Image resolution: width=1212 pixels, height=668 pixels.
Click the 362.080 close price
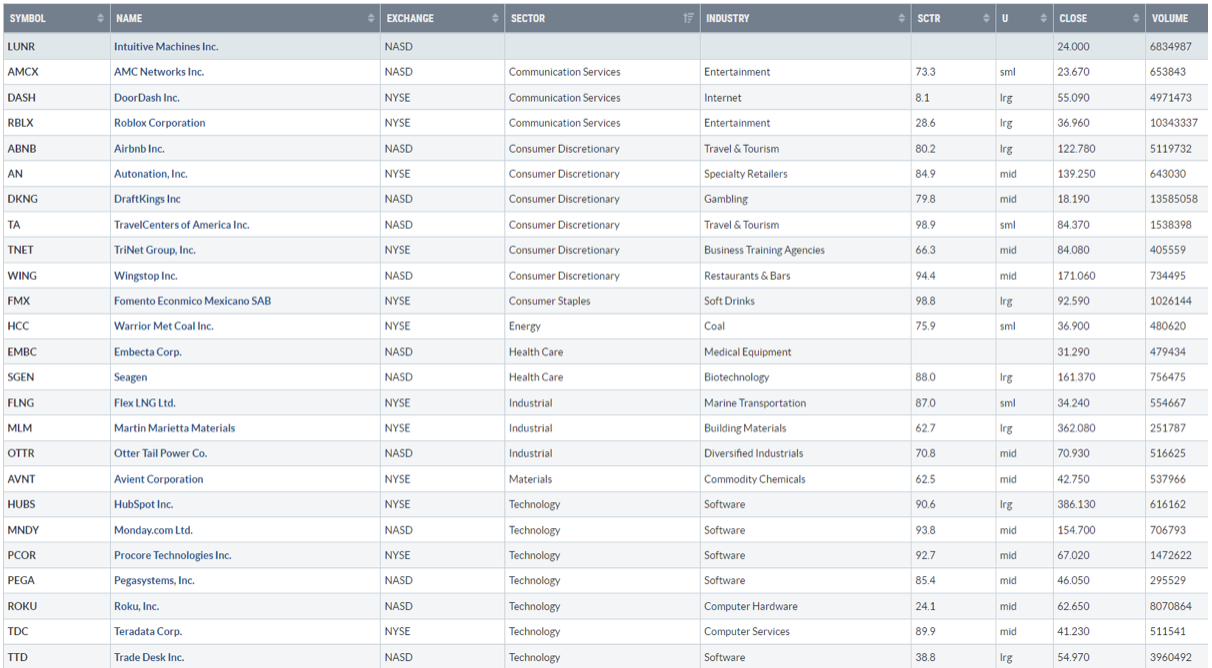(x=1076, y=428)
